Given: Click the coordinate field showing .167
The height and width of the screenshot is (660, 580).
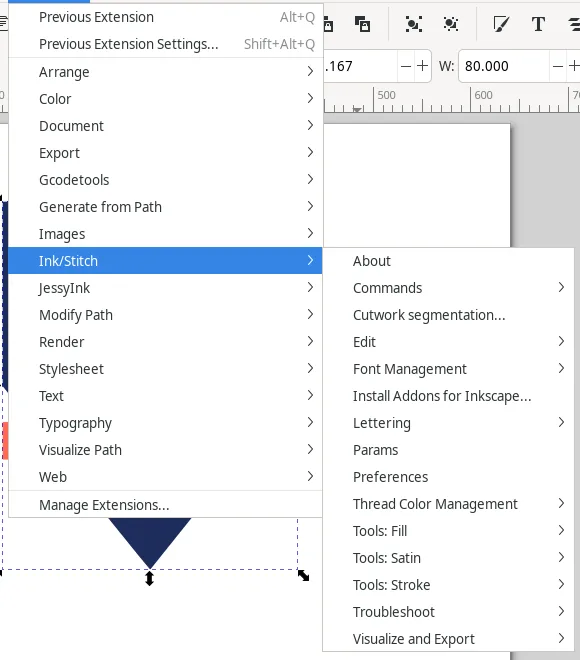Looking at the screenshot, I should pyautogui.click(x=360, y=66).
